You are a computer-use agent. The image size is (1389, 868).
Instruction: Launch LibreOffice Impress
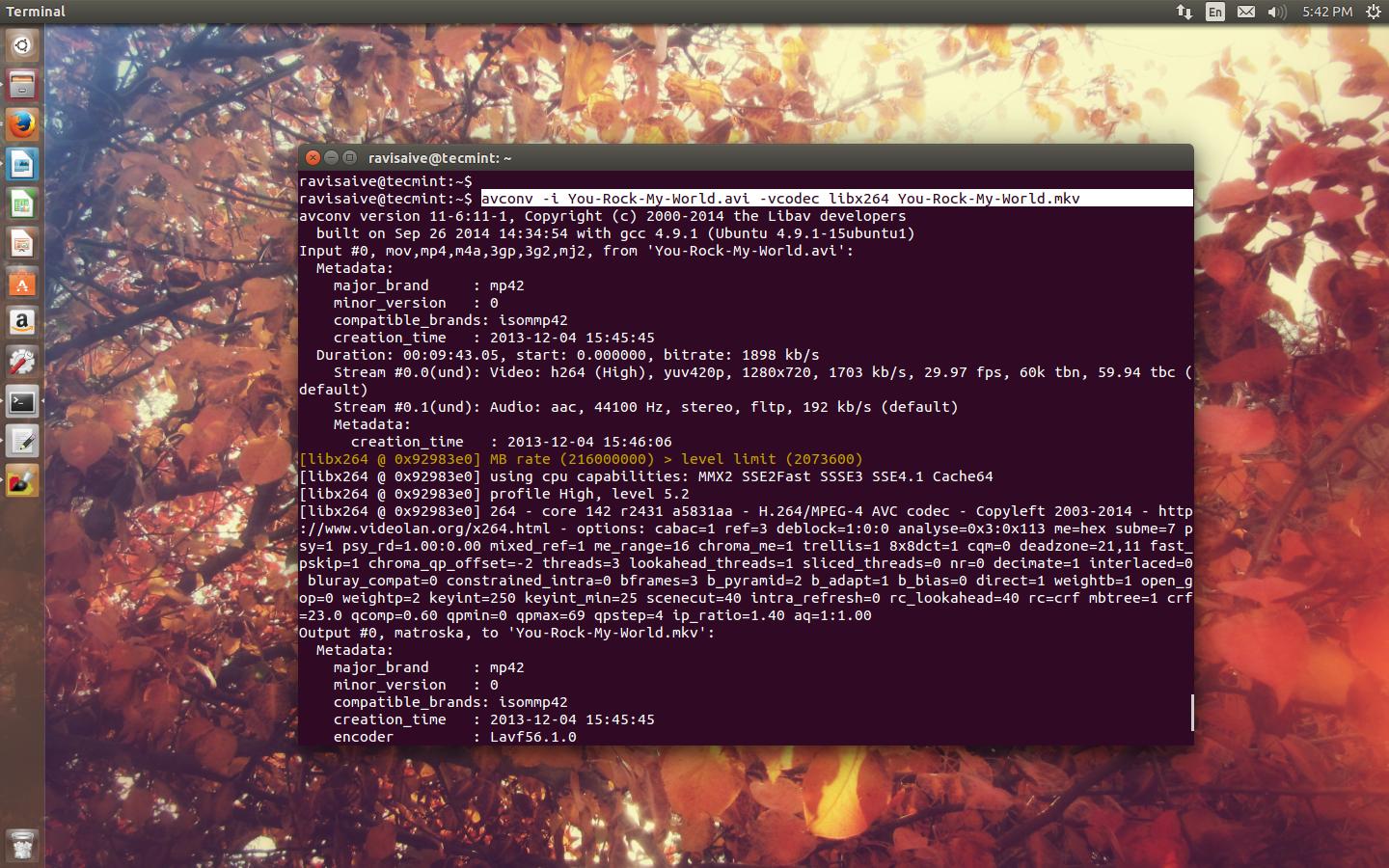pyautogui.click(x=22, y=243)
